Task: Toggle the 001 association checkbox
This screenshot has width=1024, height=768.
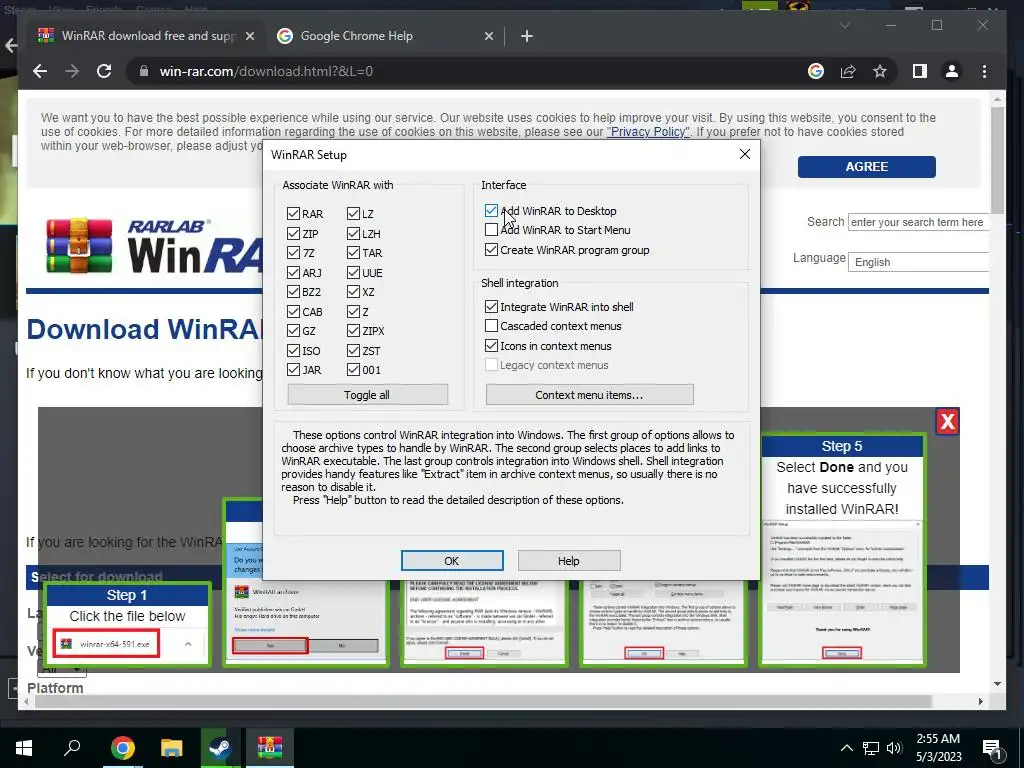Action: tap(353, 370)
